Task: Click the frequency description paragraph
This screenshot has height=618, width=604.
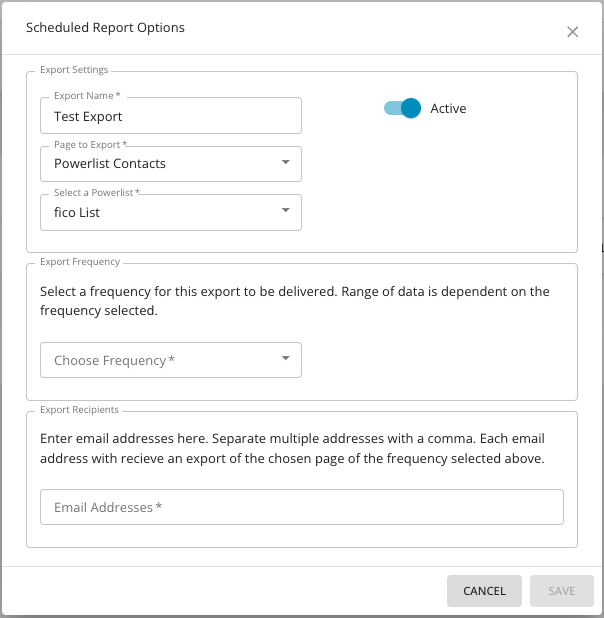Action: pos(295,301)
